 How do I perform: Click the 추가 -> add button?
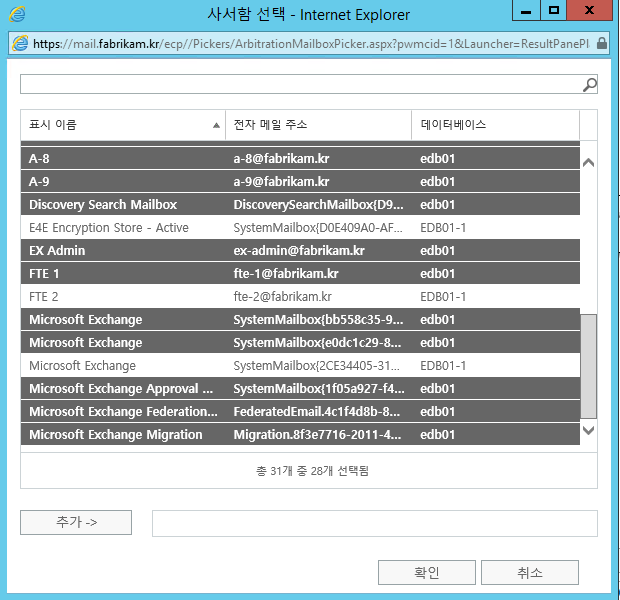(x=76, y=522)
